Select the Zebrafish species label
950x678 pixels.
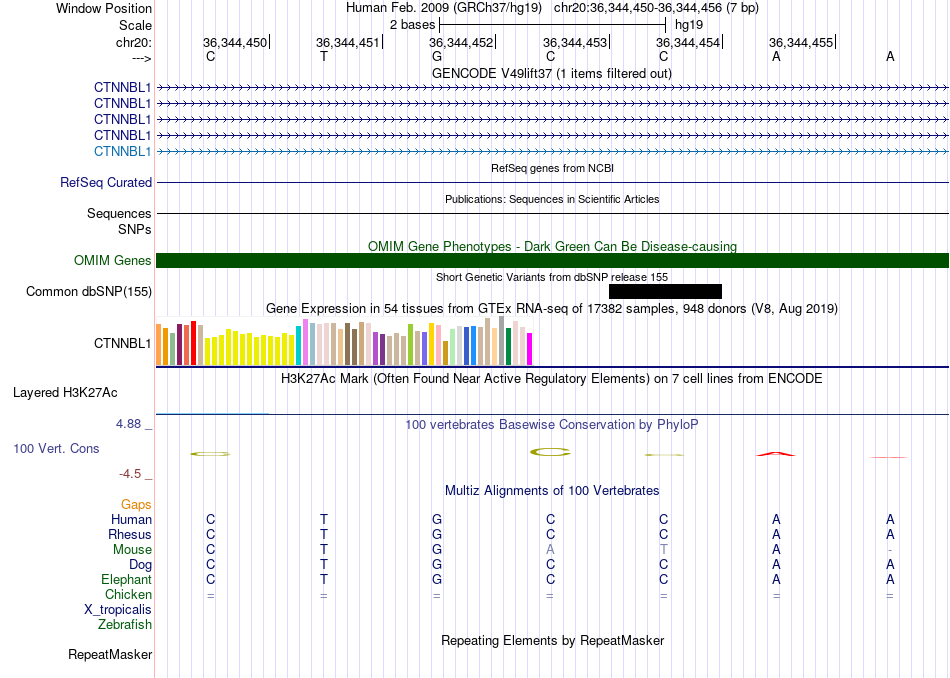(125, 625)
